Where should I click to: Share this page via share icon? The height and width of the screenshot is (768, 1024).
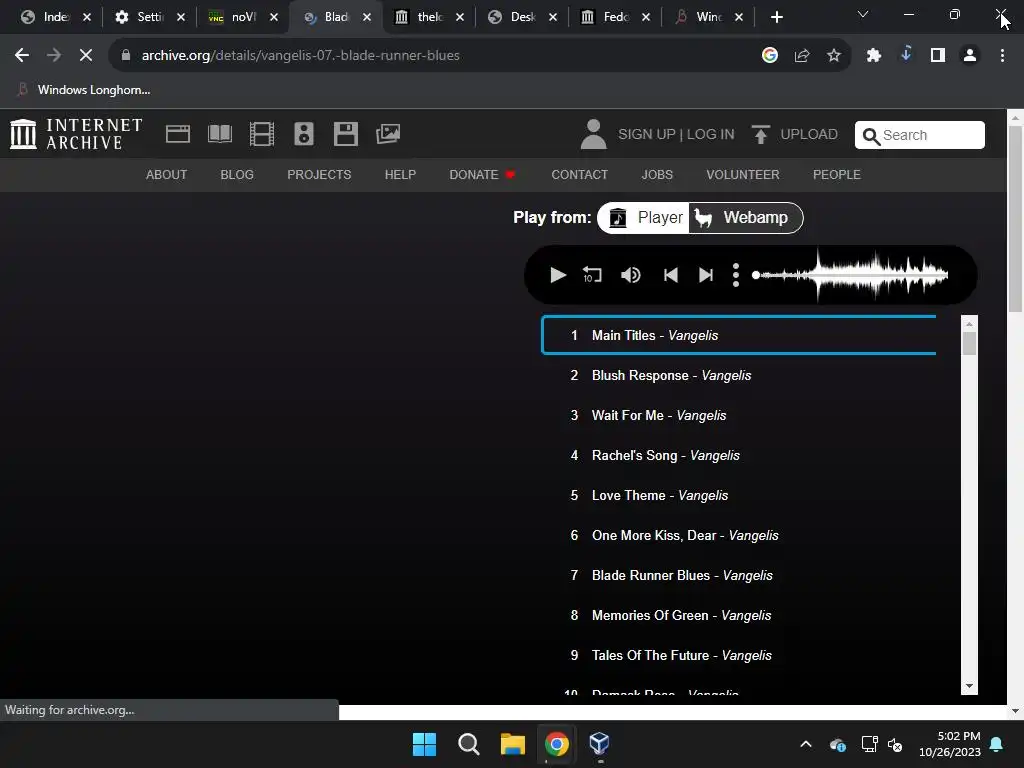802,56
